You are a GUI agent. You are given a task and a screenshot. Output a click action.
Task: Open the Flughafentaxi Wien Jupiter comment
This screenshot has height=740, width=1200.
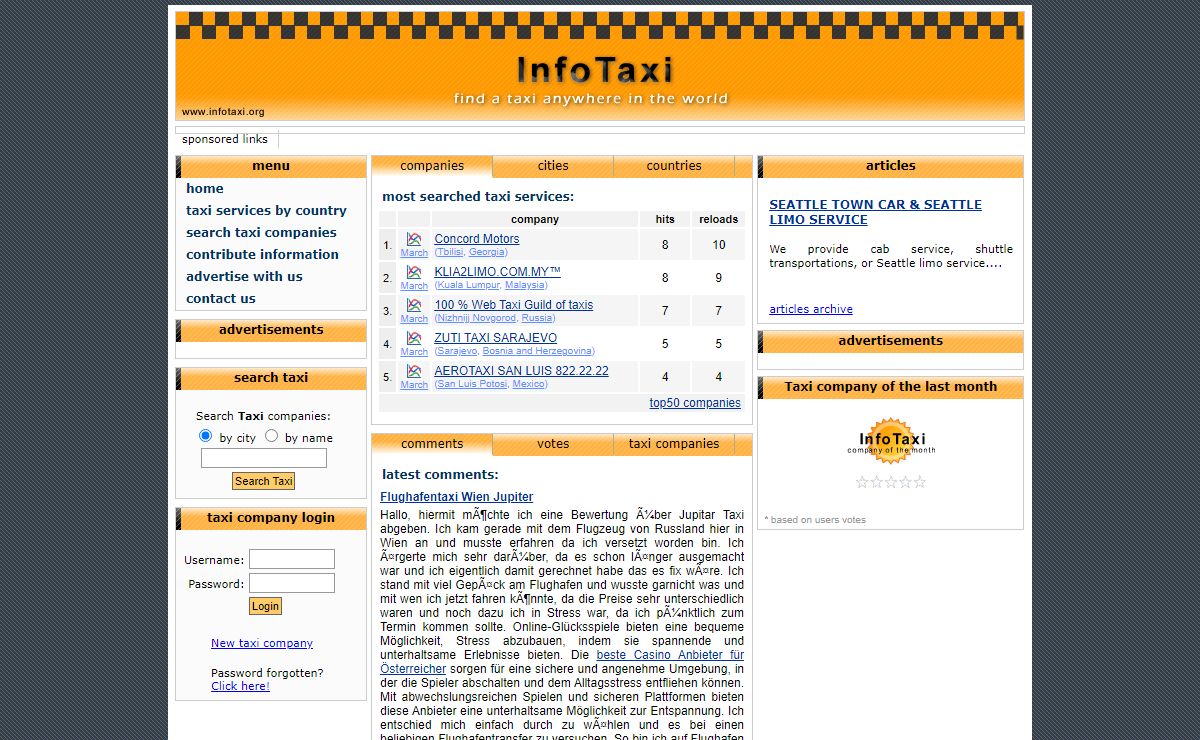456,497
